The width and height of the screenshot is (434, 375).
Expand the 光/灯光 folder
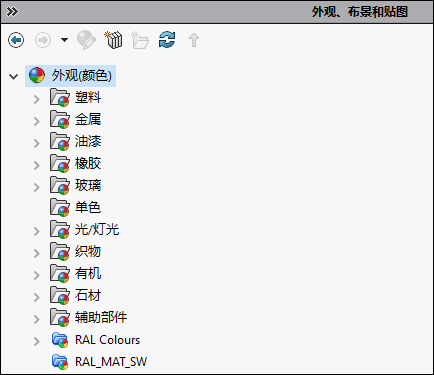click(37, 231)
